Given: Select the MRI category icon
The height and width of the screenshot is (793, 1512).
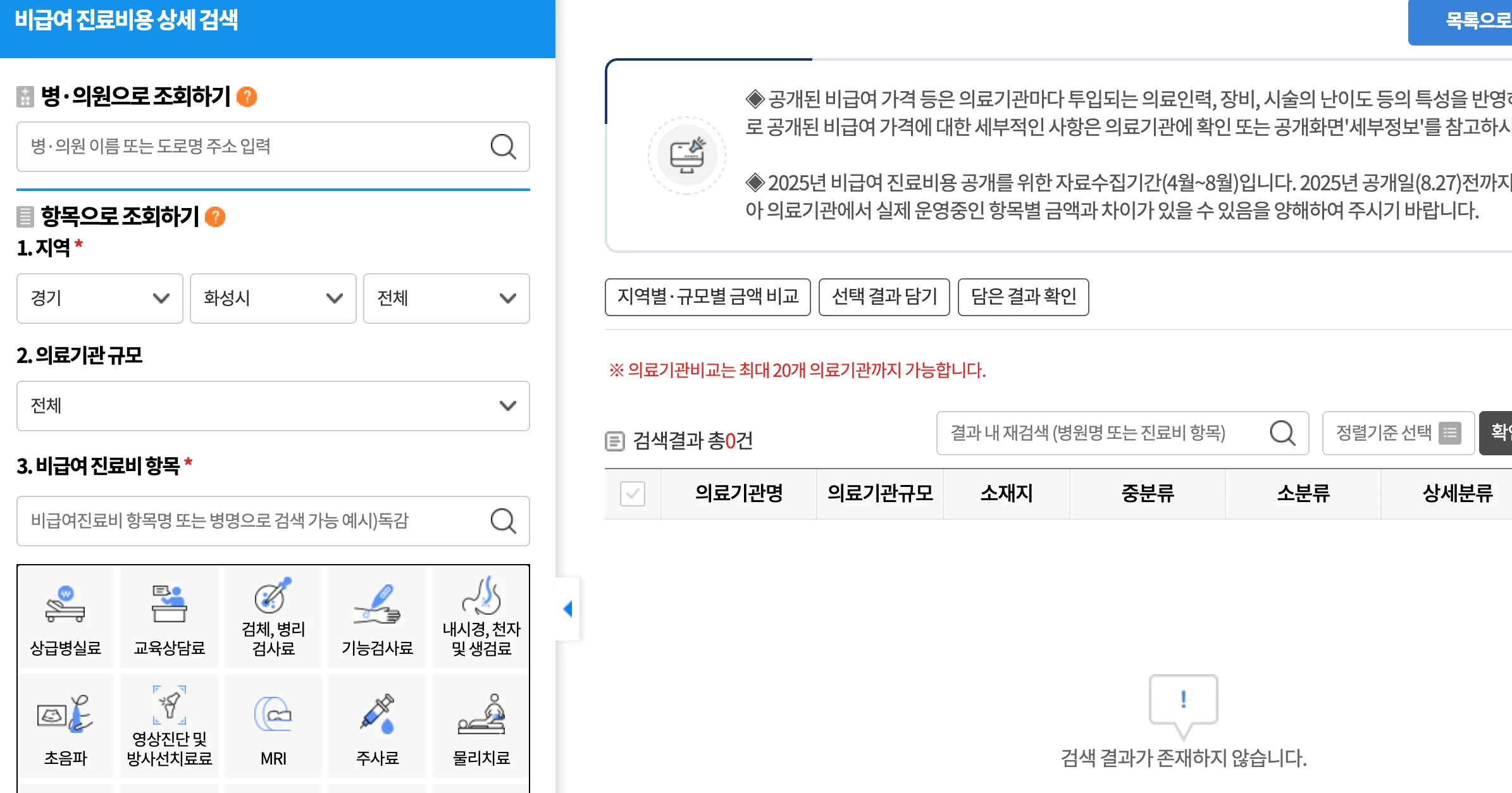Looking at the screenshot, I should (273, 726).
